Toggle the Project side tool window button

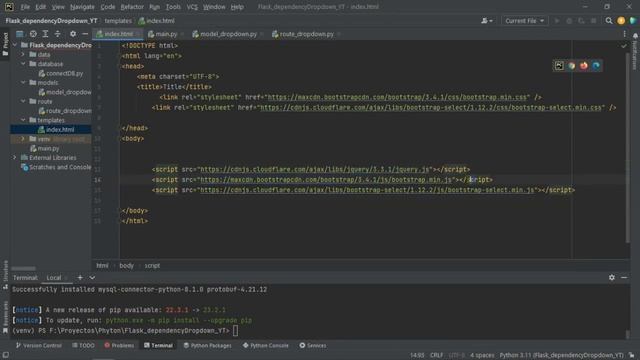pyautogui.click(x=5, y=45)
